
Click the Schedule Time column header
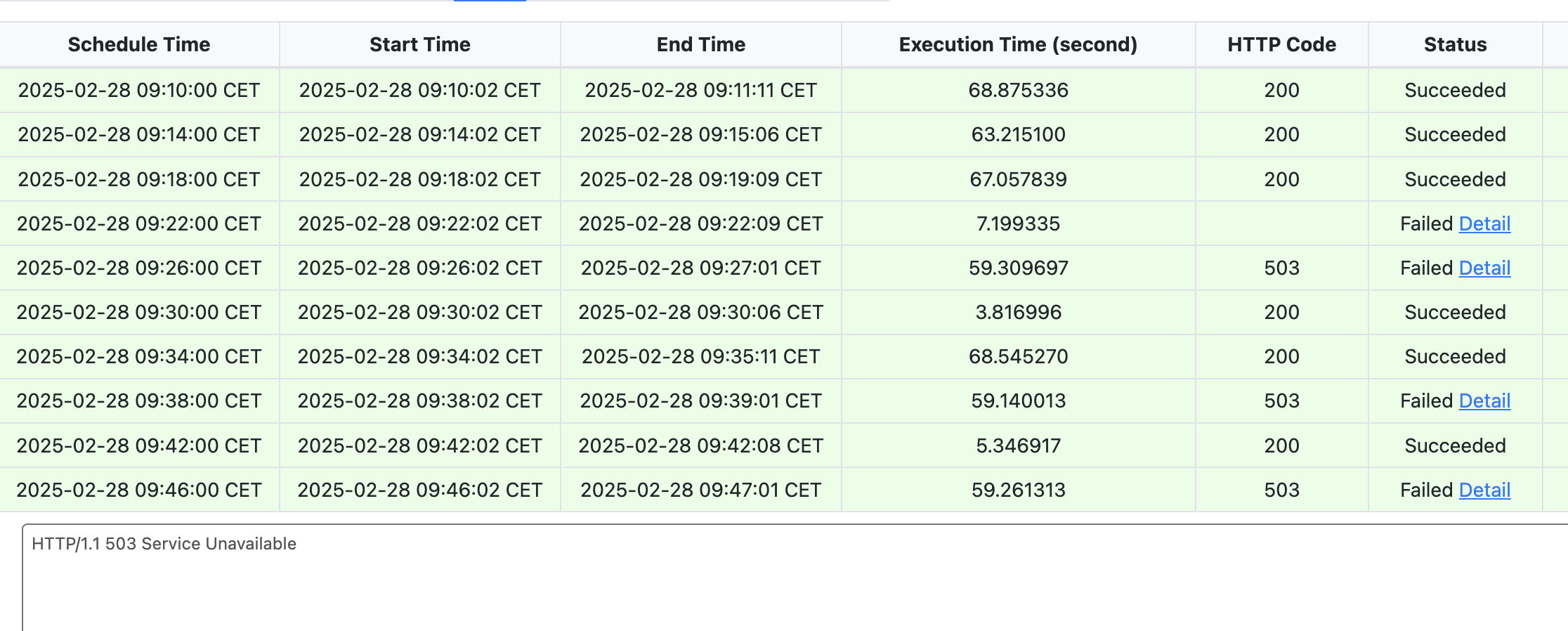(139, 44)
